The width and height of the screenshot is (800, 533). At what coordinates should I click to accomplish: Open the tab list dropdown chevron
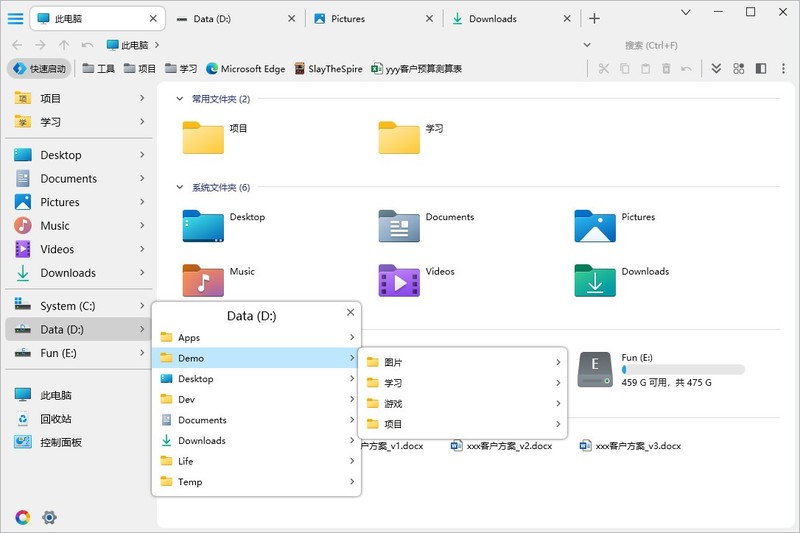point(686,12)
